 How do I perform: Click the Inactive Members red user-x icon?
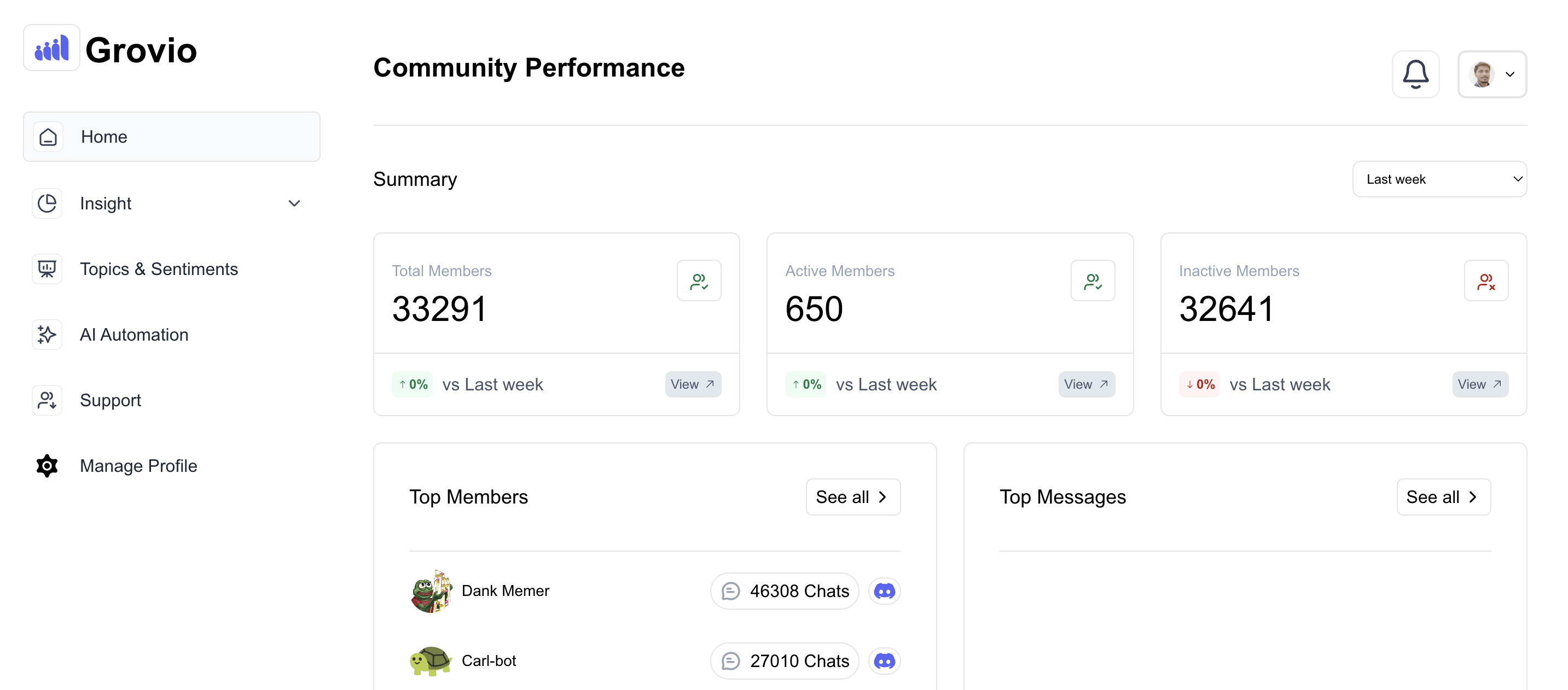pyautogui.click(x=1485, y=280)
